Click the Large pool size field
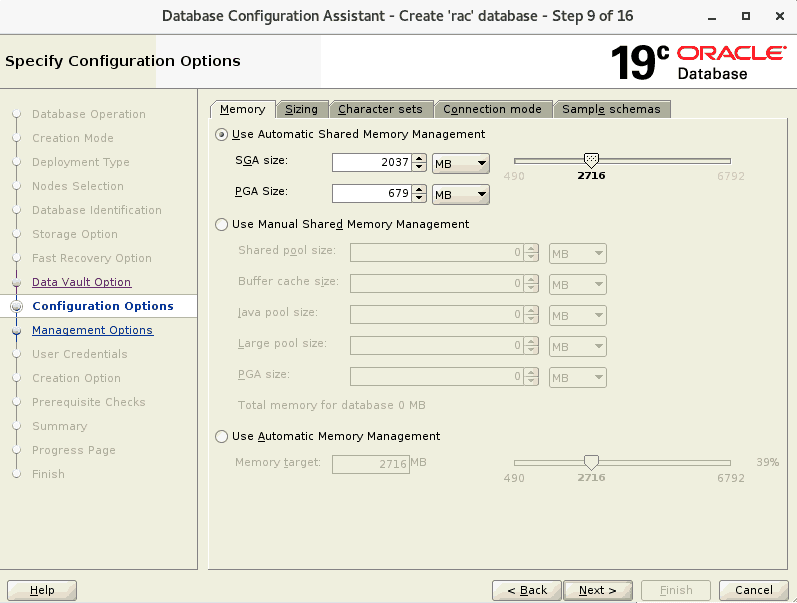Screen dimensions: 797x603 click(x=437, y=346)
